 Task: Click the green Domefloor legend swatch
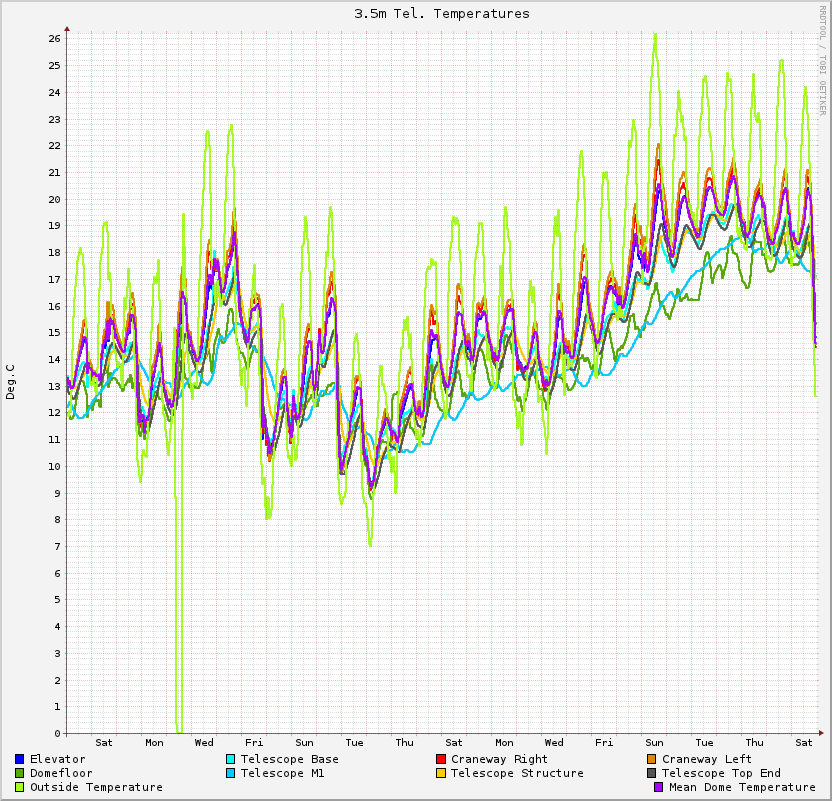click(x=20, y=774)
